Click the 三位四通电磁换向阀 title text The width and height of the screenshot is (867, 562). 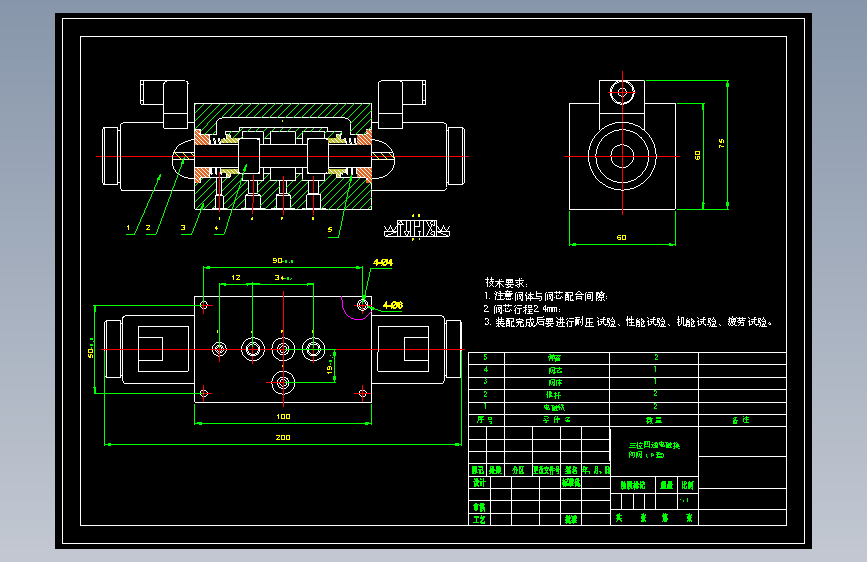click(x=654, y=450)
